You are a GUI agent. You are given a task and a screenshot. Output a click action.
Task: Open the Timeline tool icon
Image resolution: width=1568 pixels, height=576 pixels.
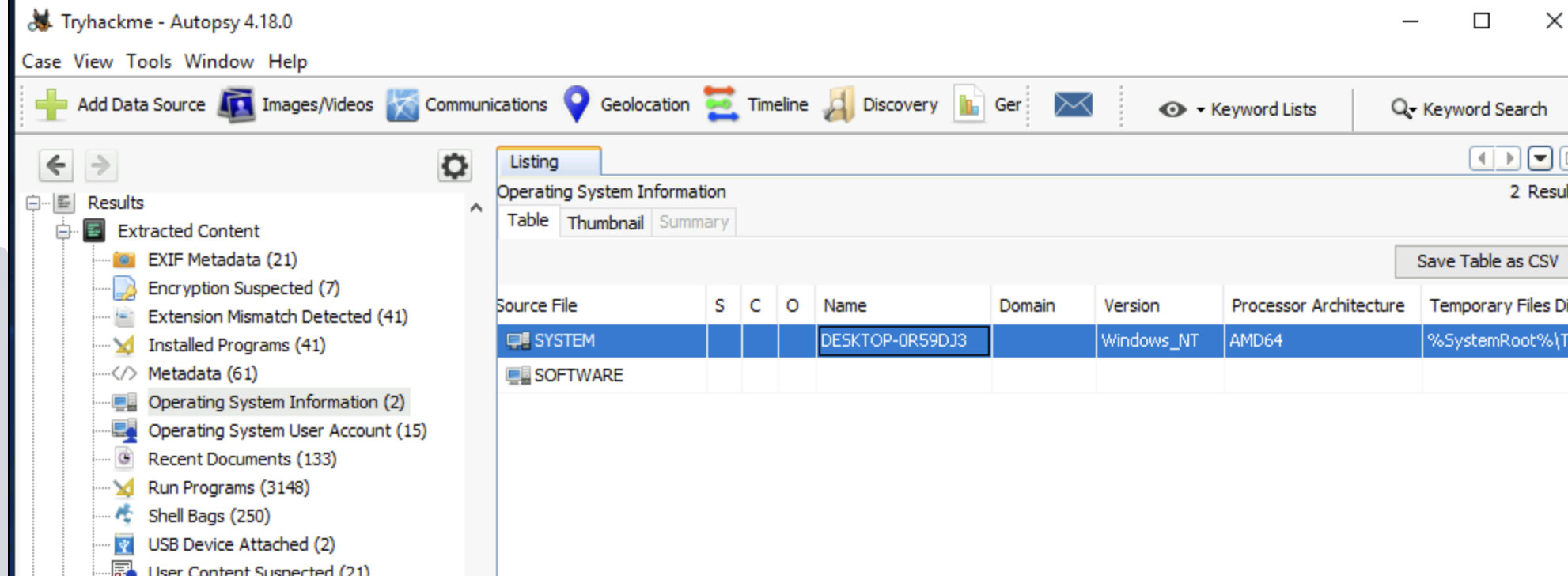pyautogui.click(x=721, y=104)
